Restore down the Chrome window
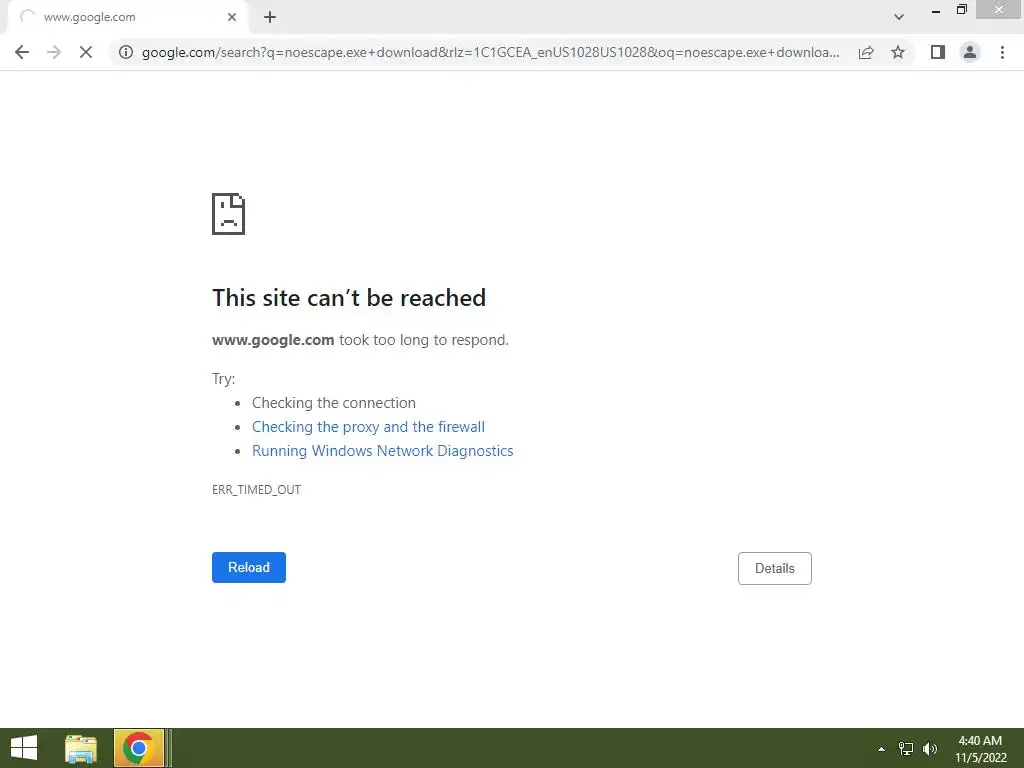 point(962,10)
